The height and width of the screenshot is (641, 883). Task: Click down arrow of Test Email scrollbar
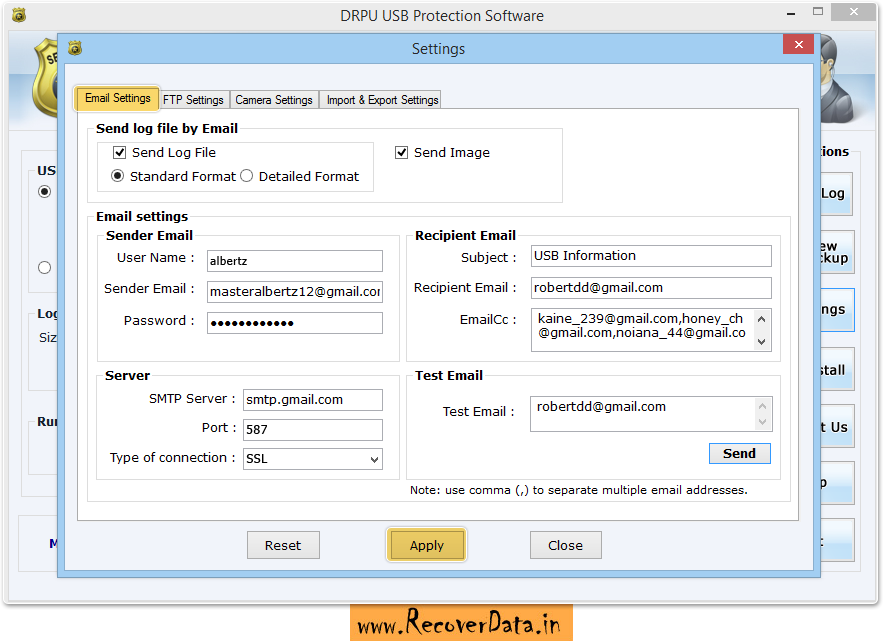pos(762,422)
